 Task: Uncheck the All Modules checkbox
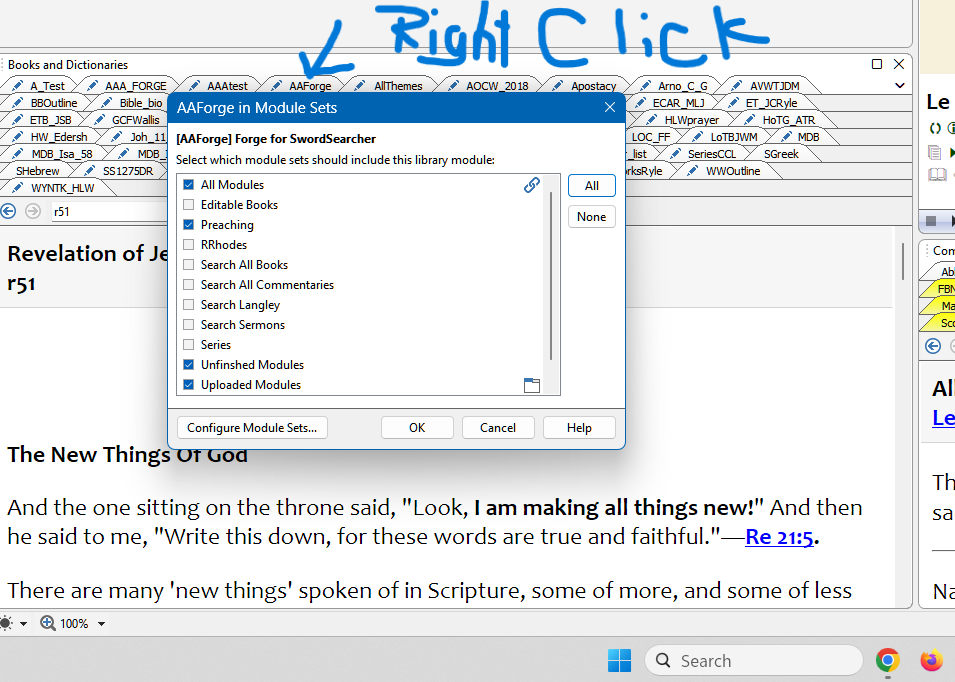click(x=189, y=185)
